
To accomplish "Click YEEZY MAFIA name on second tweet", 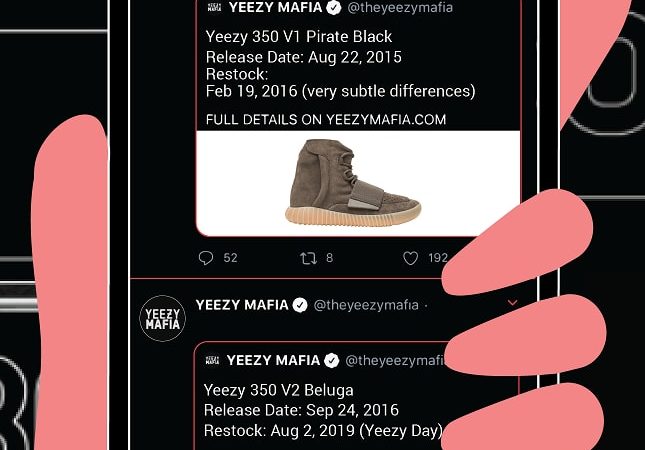I will (242, 305).
